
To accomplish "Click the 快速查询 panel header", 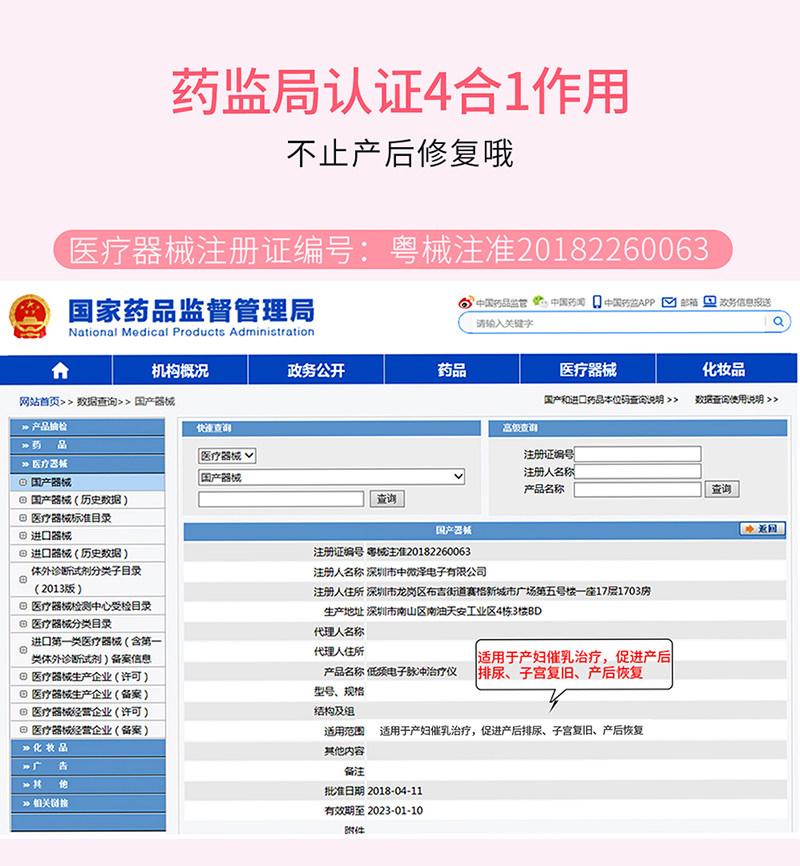I will click(x=331, y=428).
